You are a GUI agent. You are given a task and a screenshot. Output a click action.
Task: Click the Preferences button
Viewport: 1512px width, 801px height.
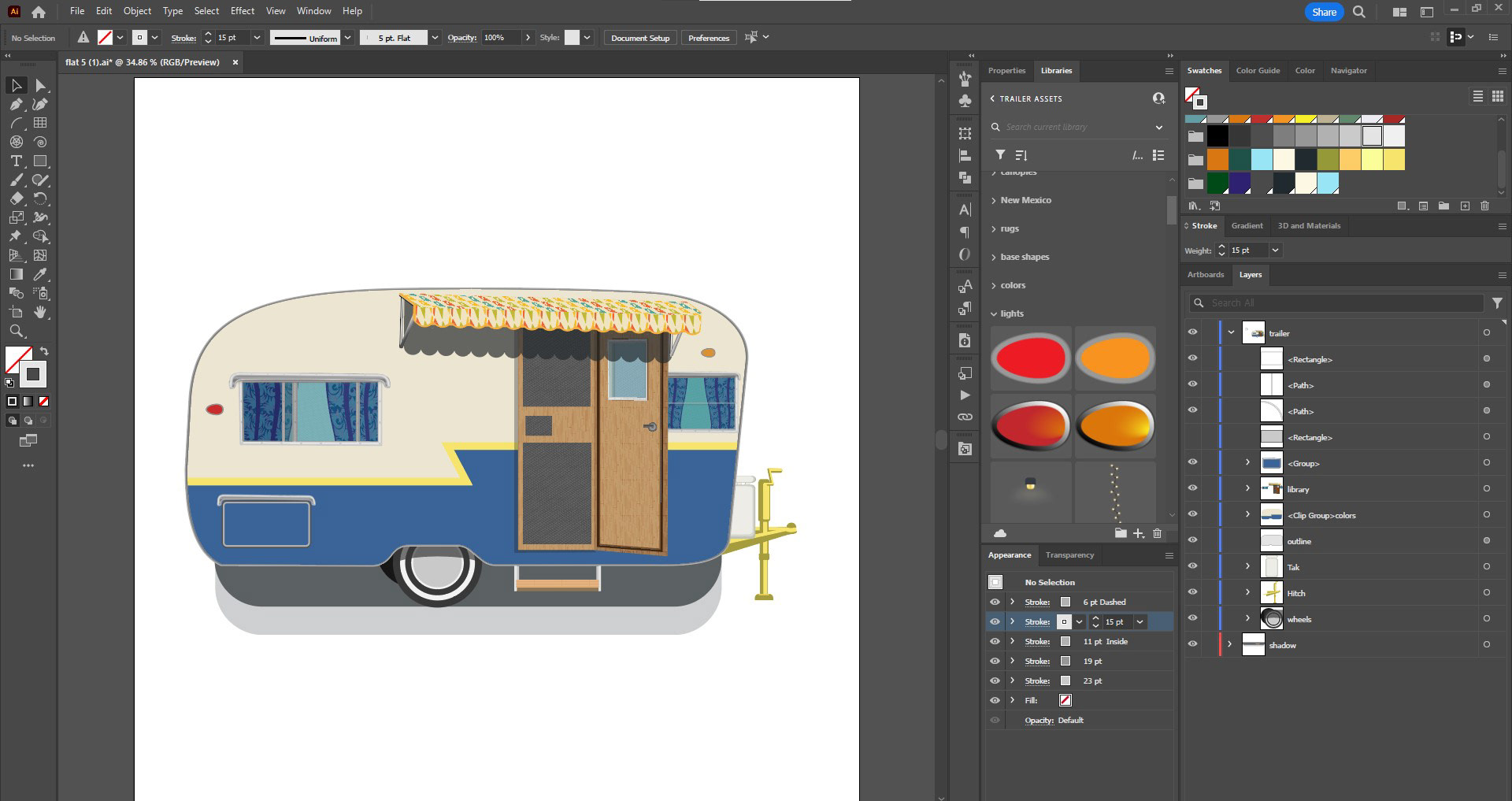709,38
